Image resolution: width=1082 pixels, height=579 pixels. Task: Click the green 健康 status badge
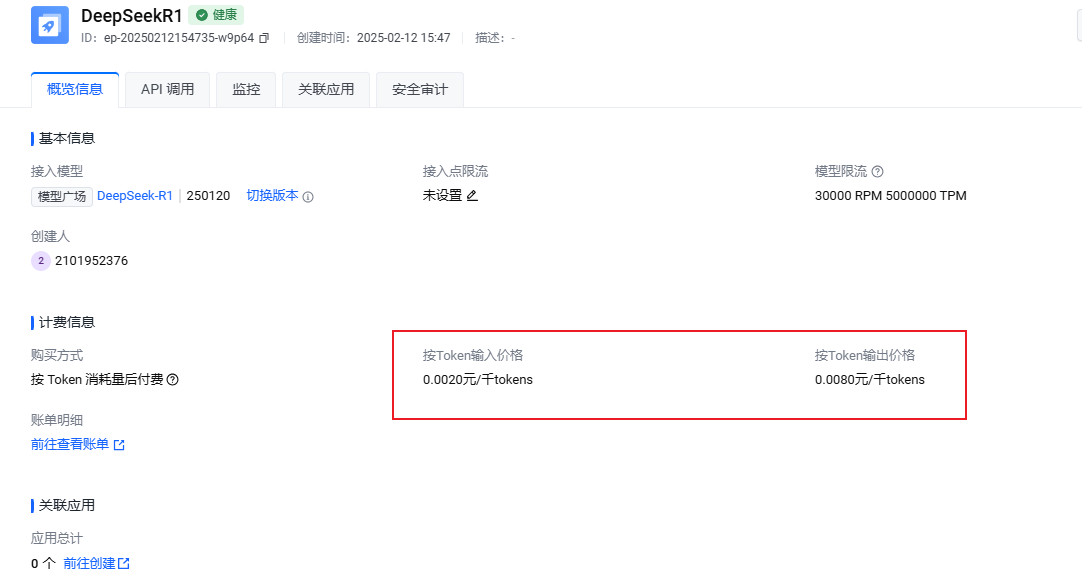(216, 15)
